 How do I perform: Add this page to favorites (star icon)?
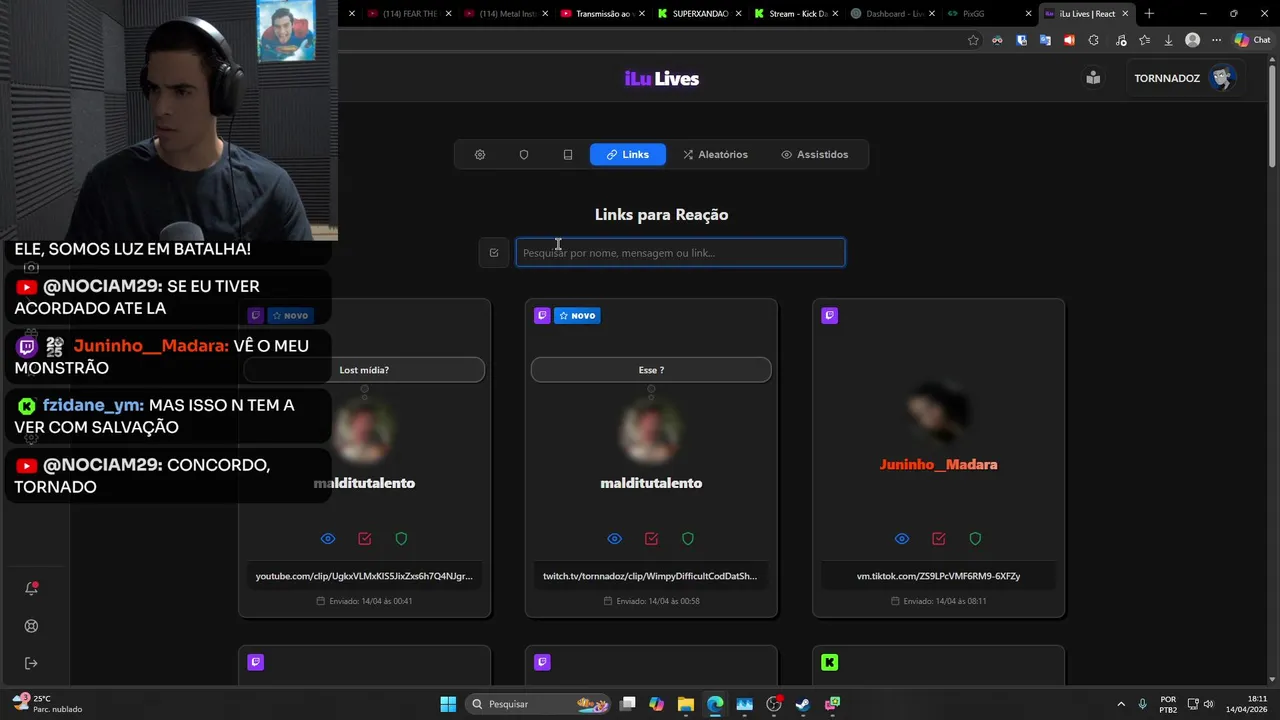coord(973,40)
